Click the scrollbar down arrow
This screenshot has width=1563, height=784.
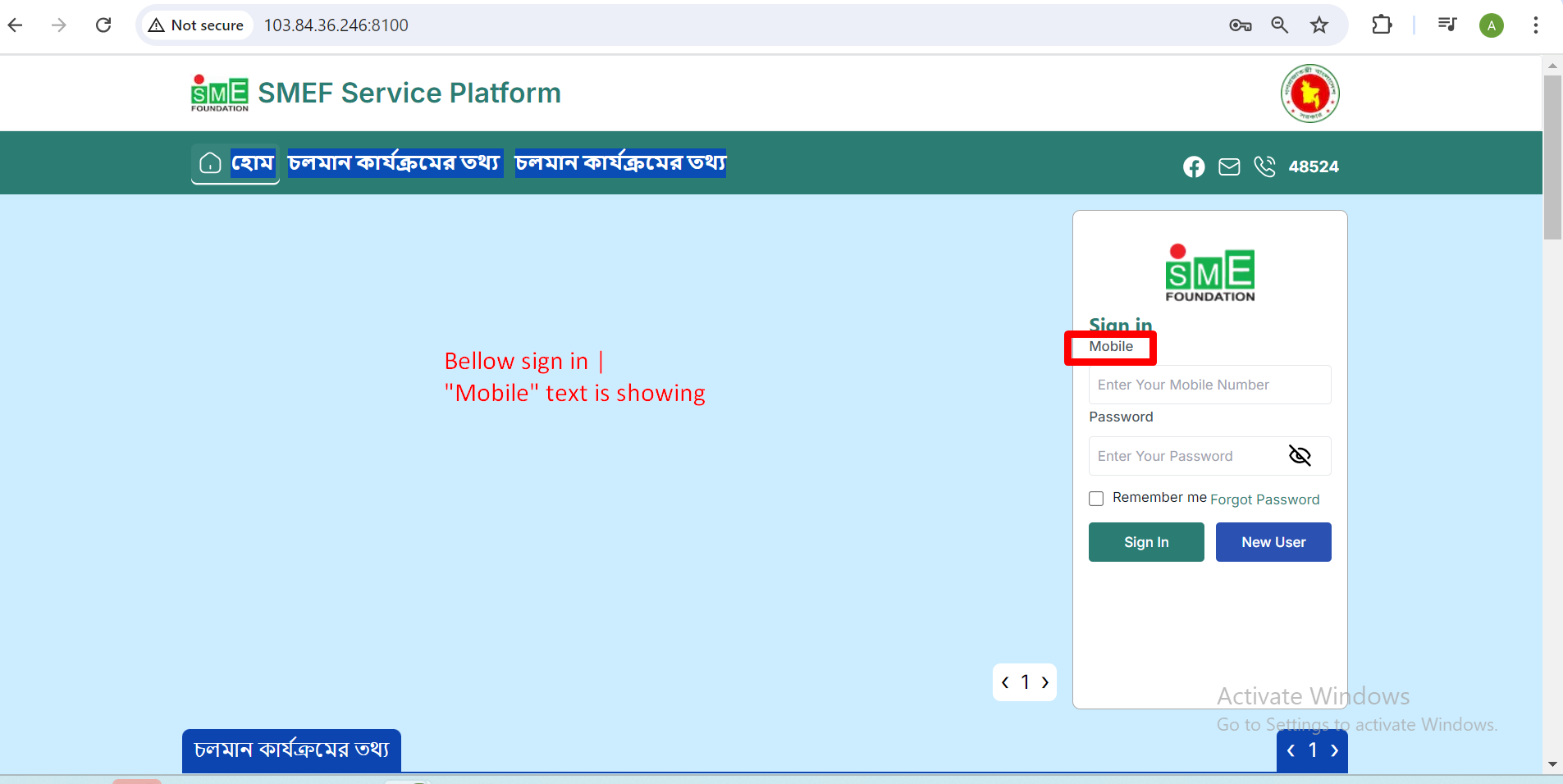1552,764
